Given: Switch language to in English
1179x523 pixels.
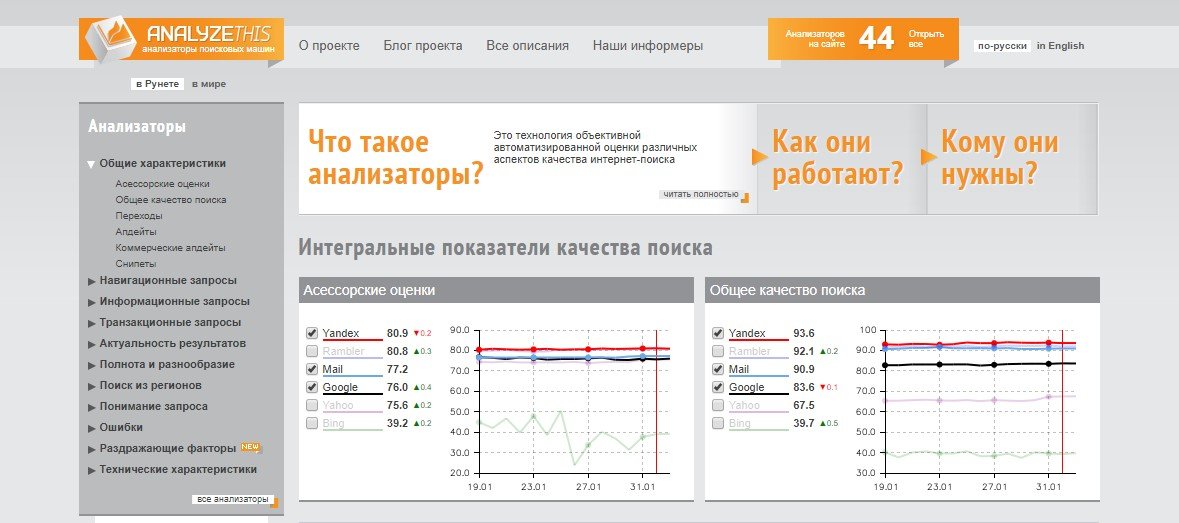Looking at the screenshot, I should click(x=1060, y=46).
